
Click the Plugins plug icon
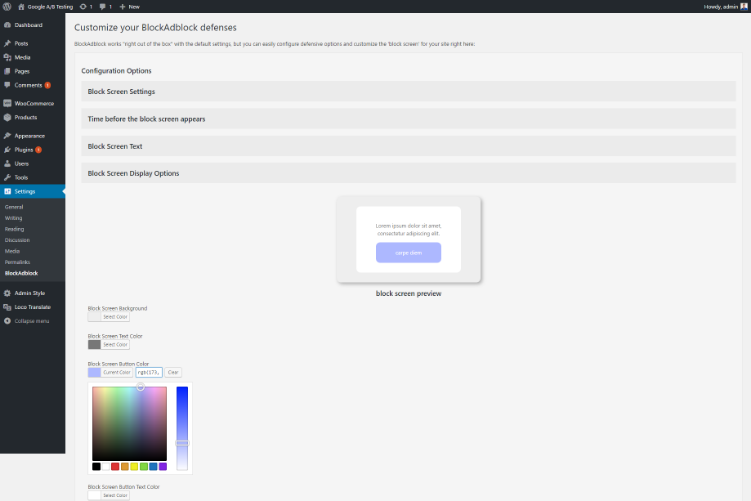click(x=7, y=149)
